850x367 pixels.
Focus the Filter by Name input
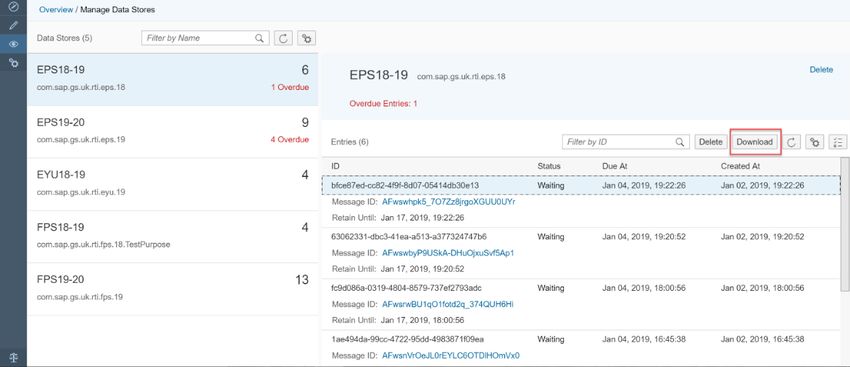pyautogui.click(x=205, y=38)
